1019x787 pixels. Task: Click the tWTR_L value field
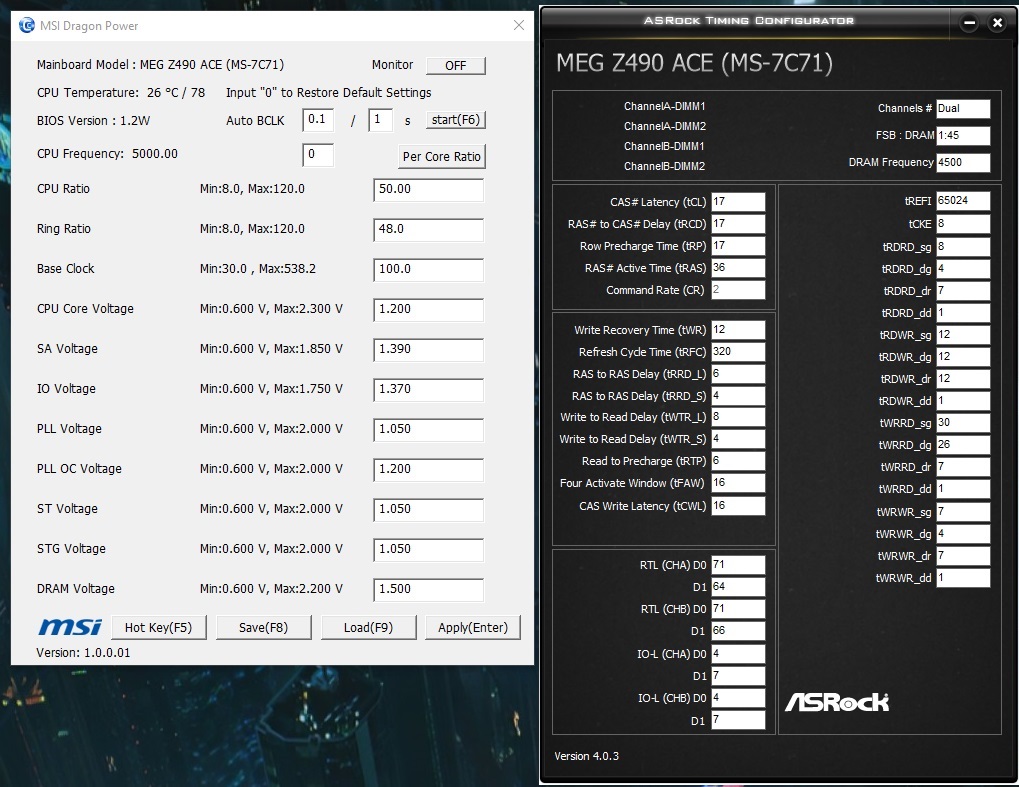tap(738, 417)
